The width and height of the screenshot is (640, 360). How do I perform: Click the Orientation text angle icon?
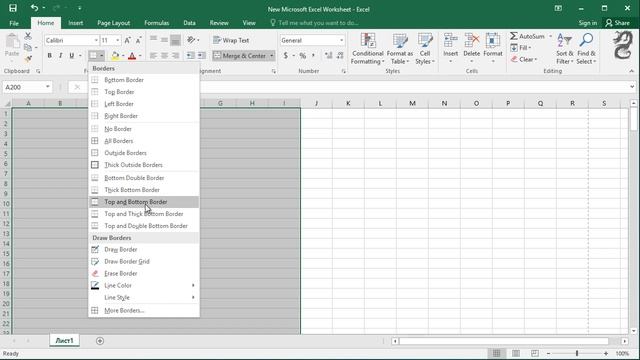click(191, 40)
